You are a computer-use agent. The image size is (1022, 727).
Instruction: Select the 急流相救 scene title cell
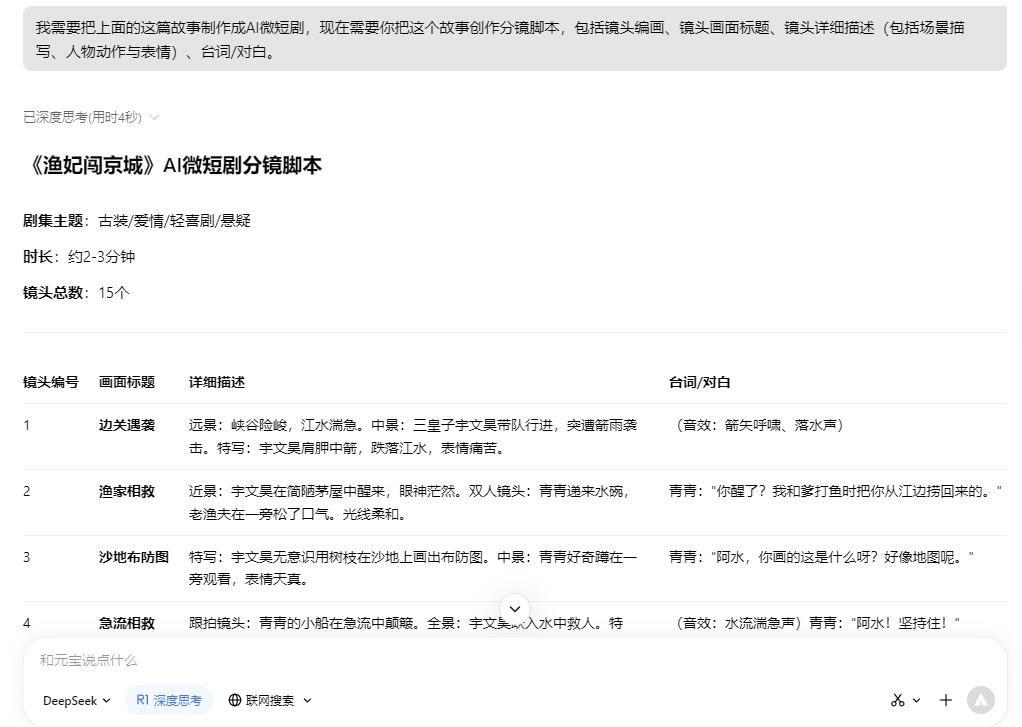(127, 623)
